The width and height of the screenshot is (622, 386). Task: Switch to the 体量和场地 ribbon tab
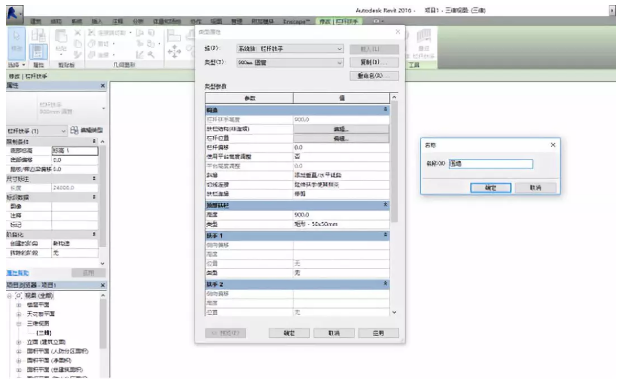pyautogui.click(x=167, y=21)
